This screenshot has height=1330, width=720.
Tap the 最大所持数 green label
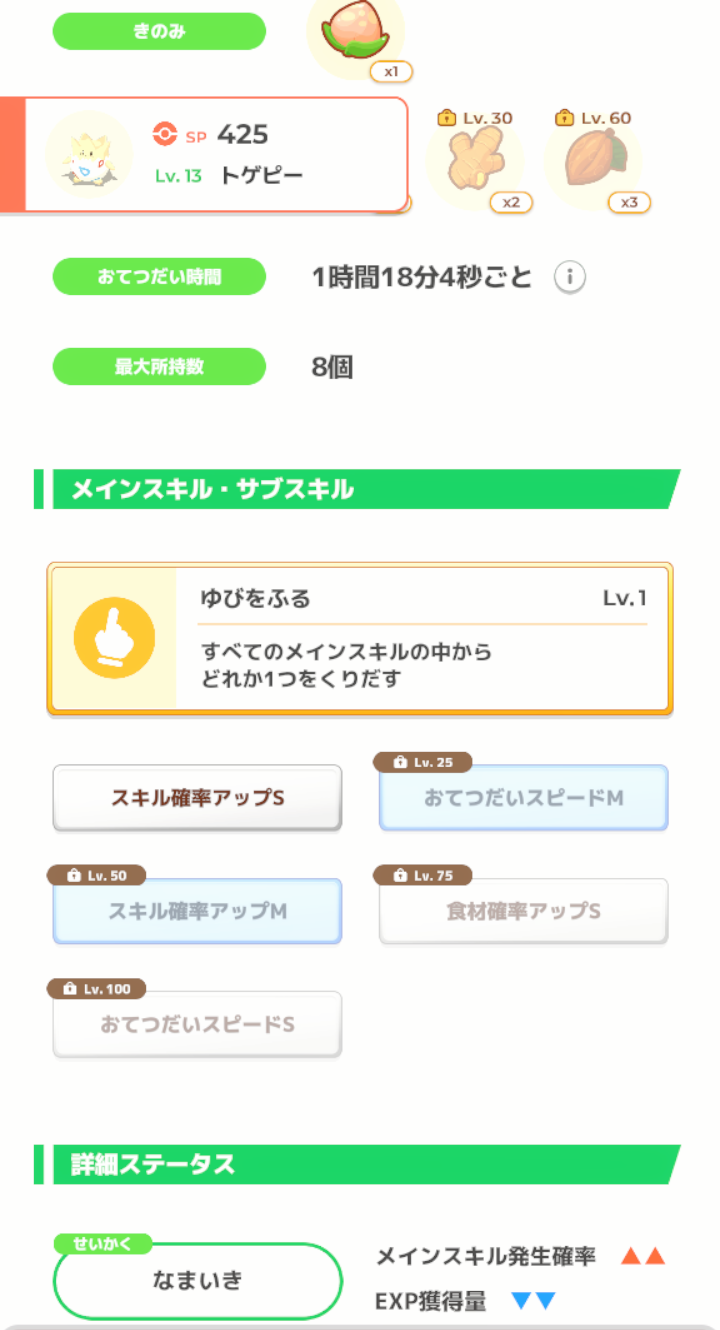pyautogui.click(x=159, y=367)
